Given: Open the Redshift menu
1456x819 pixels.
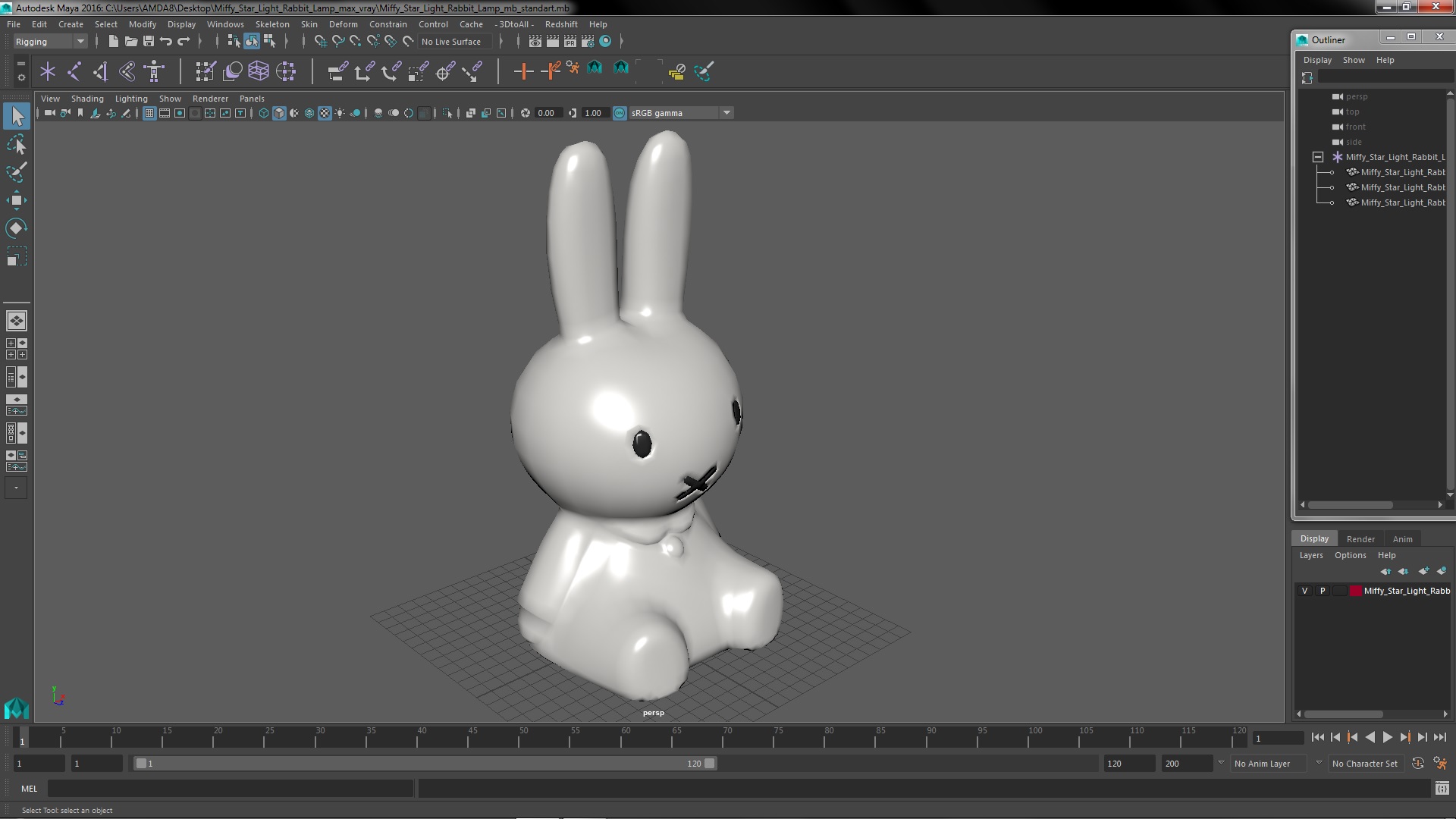Looking at the screenshot, I should (561, 24).
